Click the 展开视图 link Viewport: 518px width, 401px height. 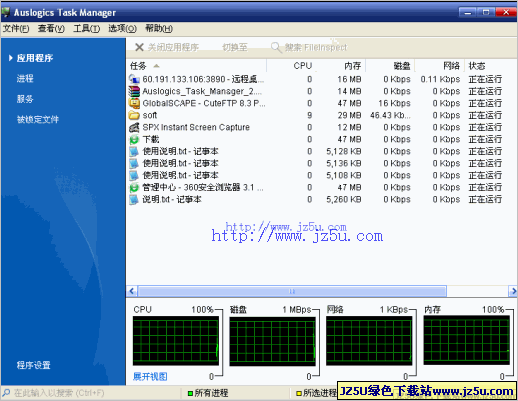(150, 377)
